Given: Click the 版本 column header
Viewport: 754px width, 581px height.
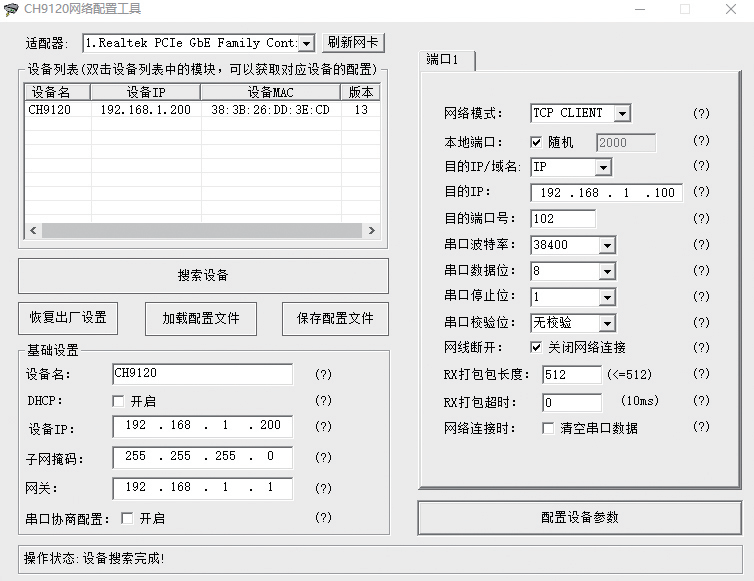Looking at the screenshot, I should [360, 92].
